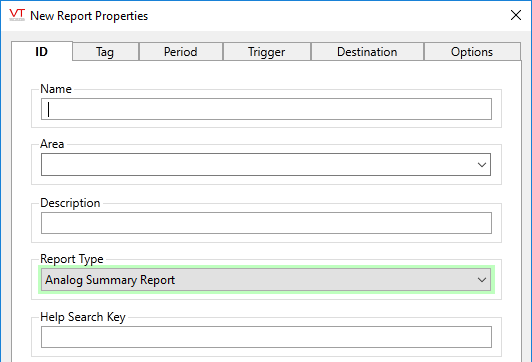Screen dimensions: 532x362
Task: Place cursor in Help Search Key field
Action: (x=266, y=337)
